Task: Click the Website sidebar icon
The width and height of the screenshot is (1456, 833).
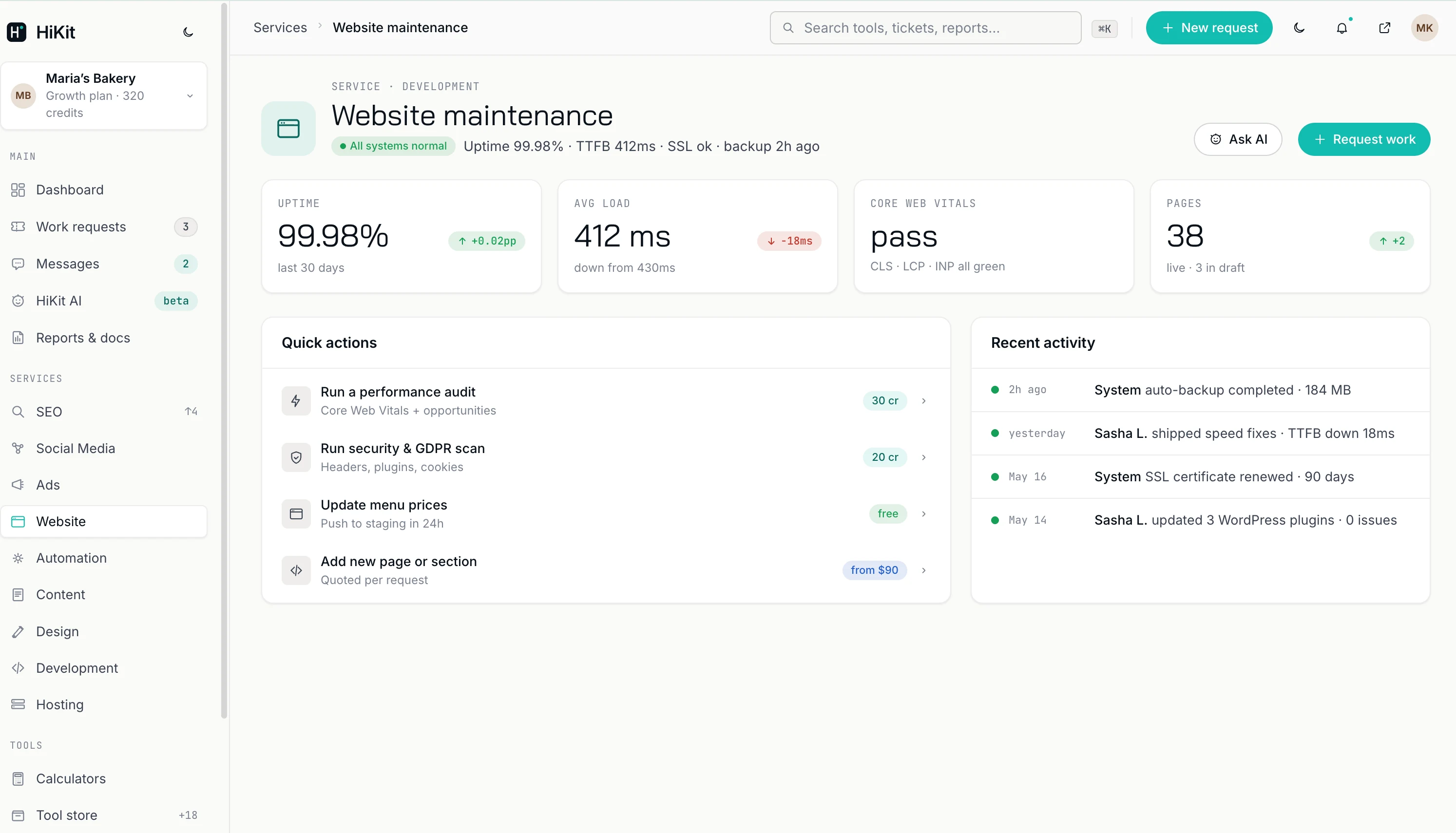Action: [x=19, y=521]
